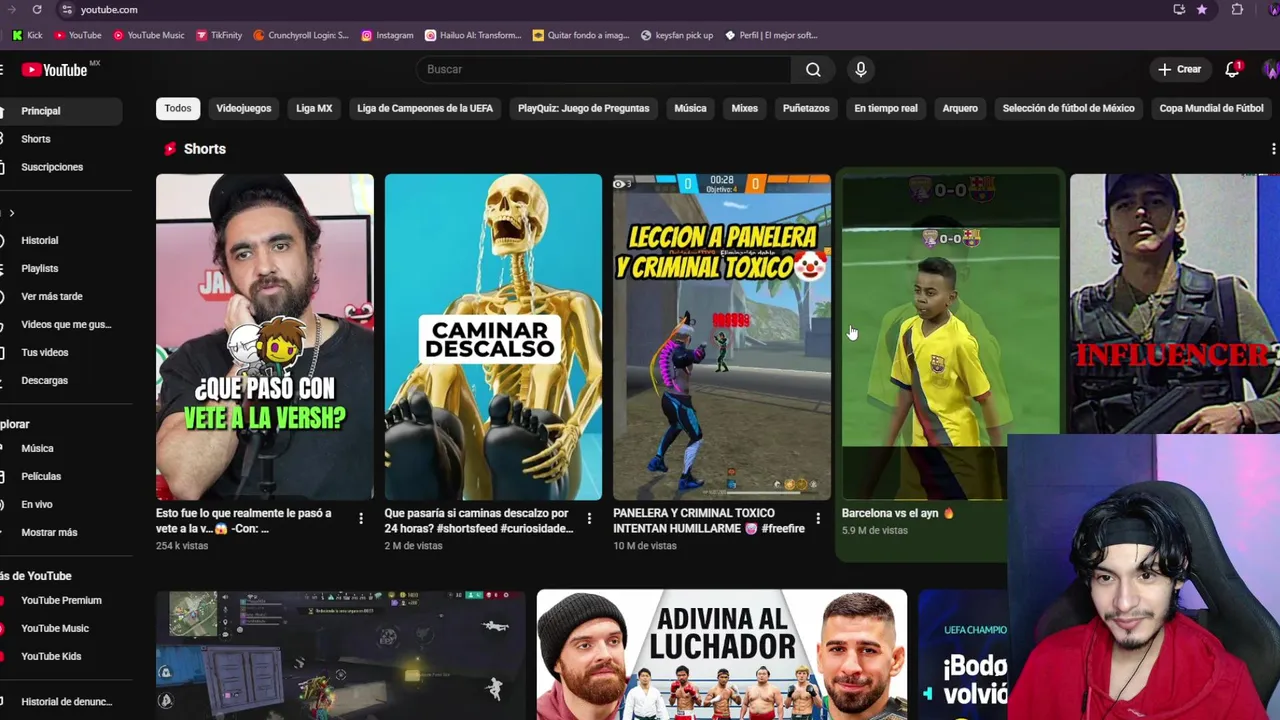1280x720 pixels.
Task: Select 'Liga de Campeones de la UEFA' chip
Action: (425, 108)
